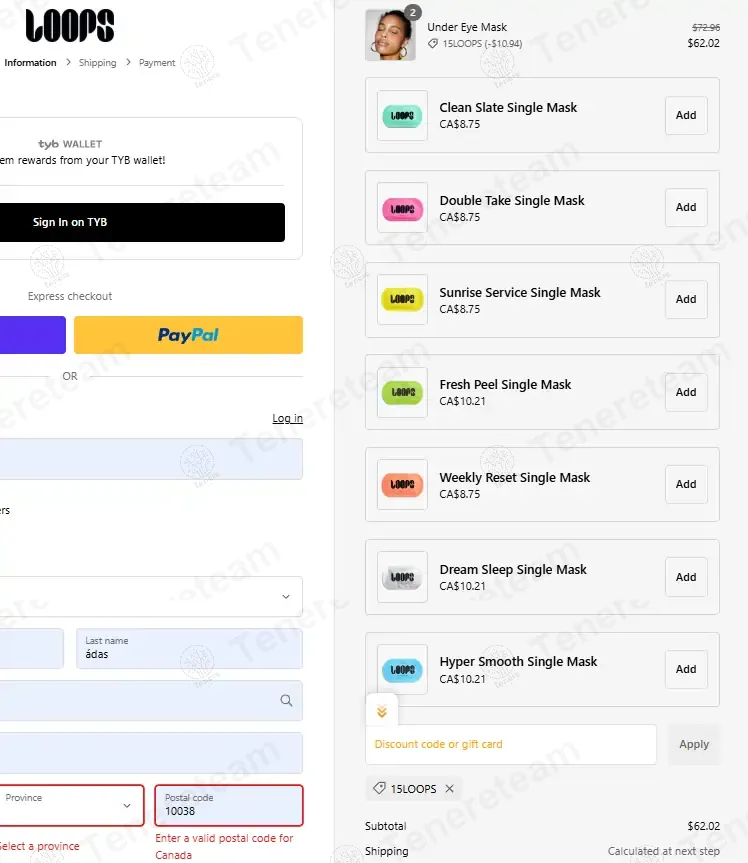Click the Discount code or gift card field
The width and height of the screenshot is (748, 863).
(x=510, y=745)
